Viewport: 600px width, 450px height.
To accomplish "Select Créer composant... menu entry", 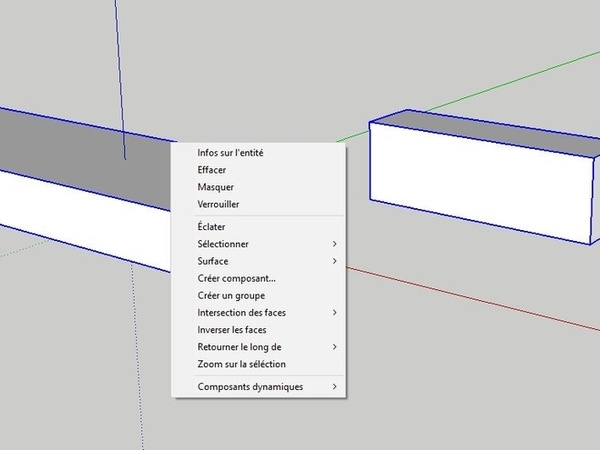I will (236, 278).
